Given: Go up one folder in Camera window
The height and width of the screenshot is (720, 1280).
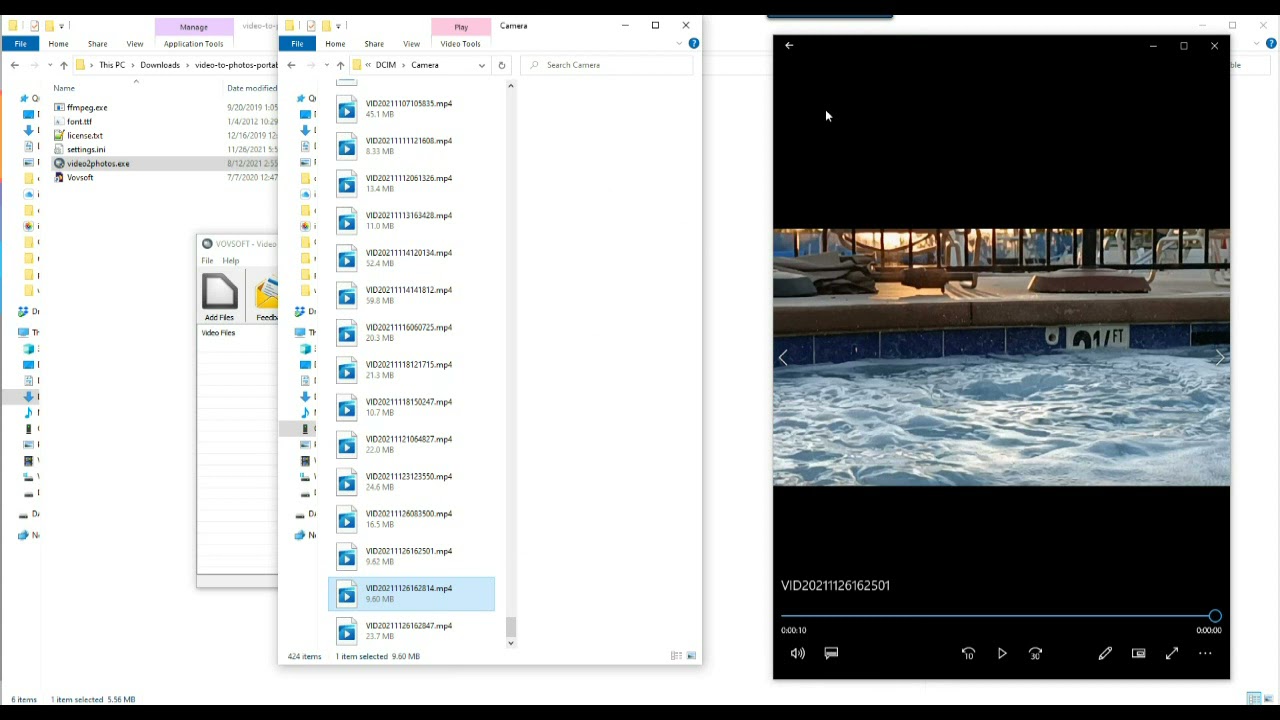Looking at the screenshot, I should pos(340,65).
